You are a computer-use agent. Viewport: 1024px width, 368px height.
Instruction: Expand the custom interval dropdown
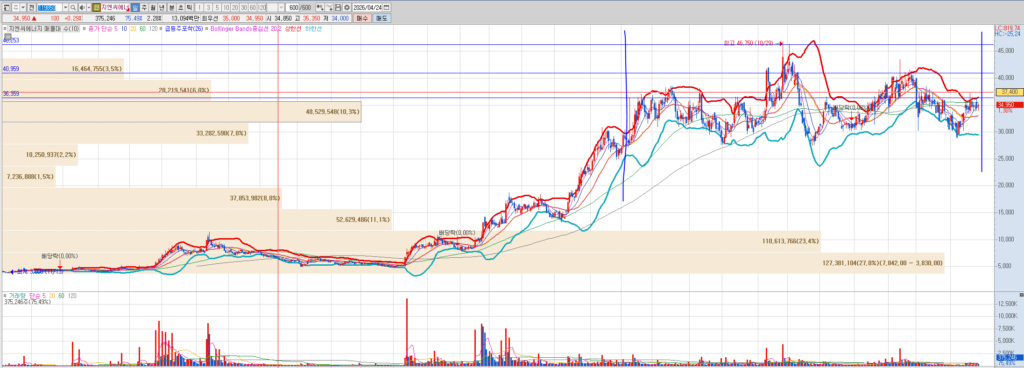(x=281, y=7)
